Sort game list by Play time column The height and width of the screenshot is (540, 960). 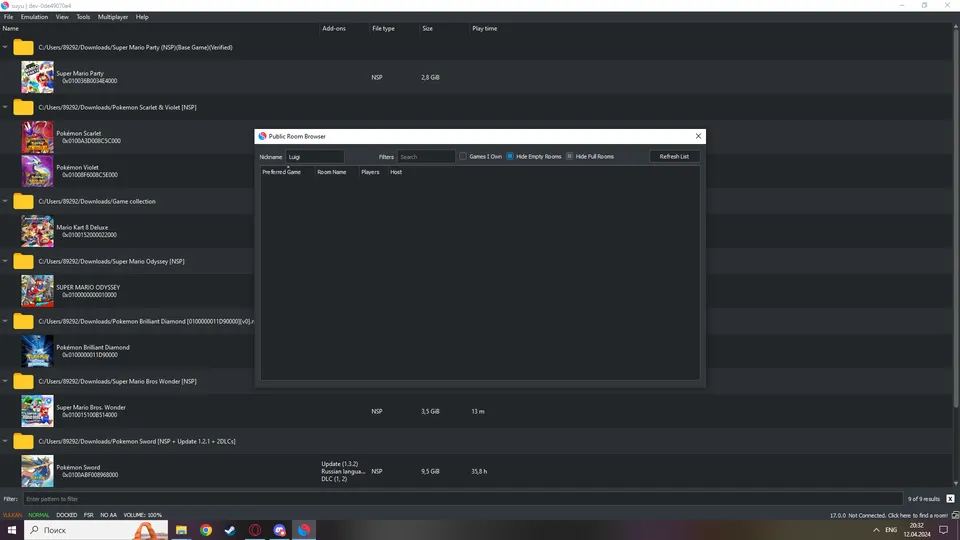click(484, 28)
